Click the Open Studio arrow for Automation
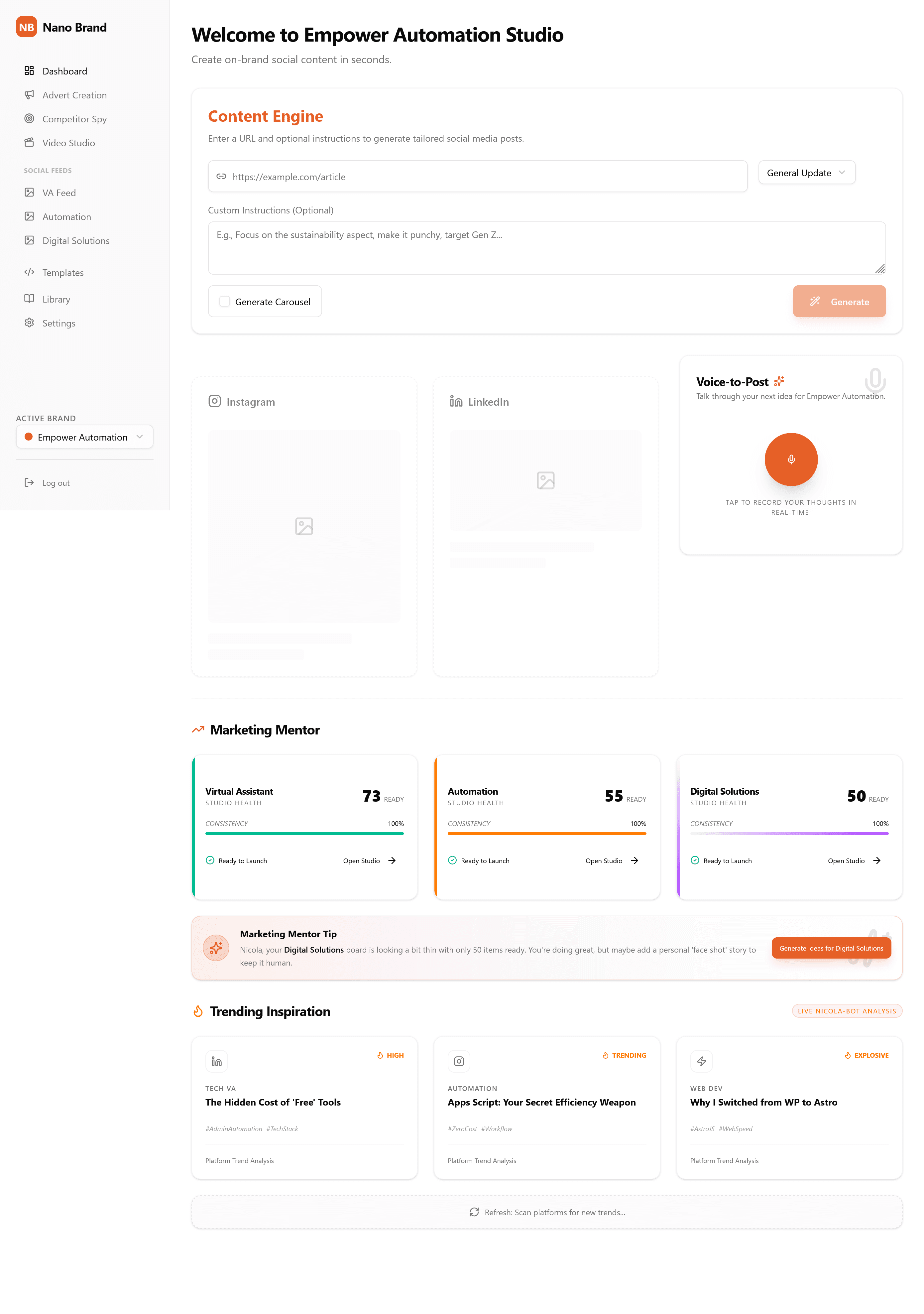 pyautogui.click(x=634, y=860)
